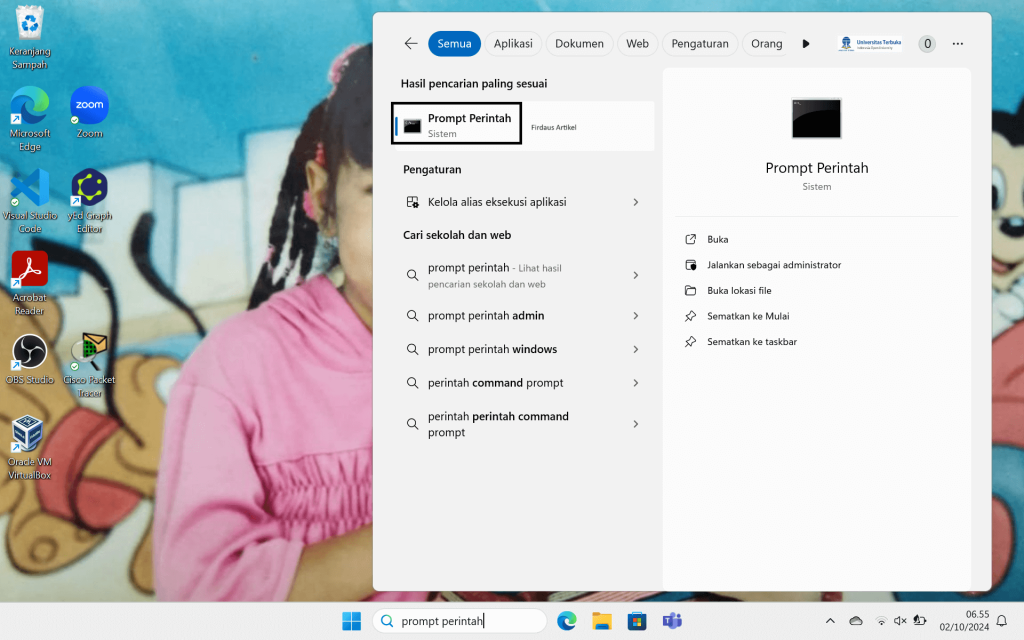Click the back arrow in search panel
The height and width of the screenshot is (640, 1024).
411,44
